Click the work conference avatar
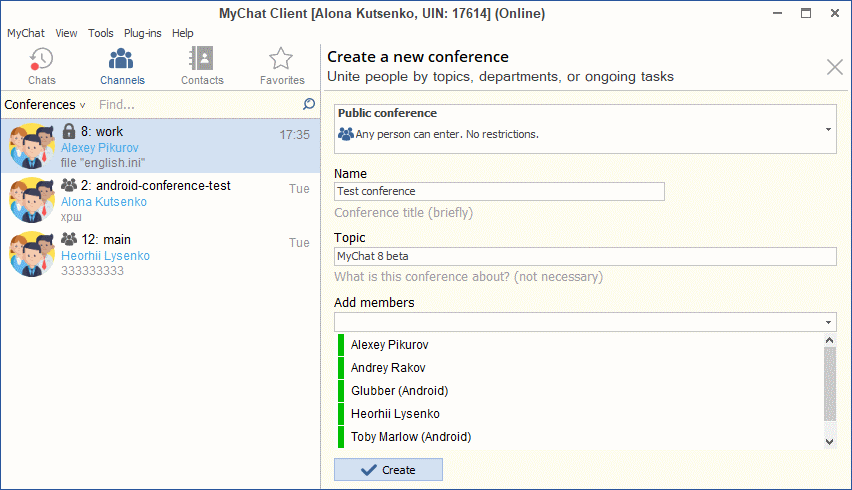Screen dimensions: 852x490 (31, 146)
